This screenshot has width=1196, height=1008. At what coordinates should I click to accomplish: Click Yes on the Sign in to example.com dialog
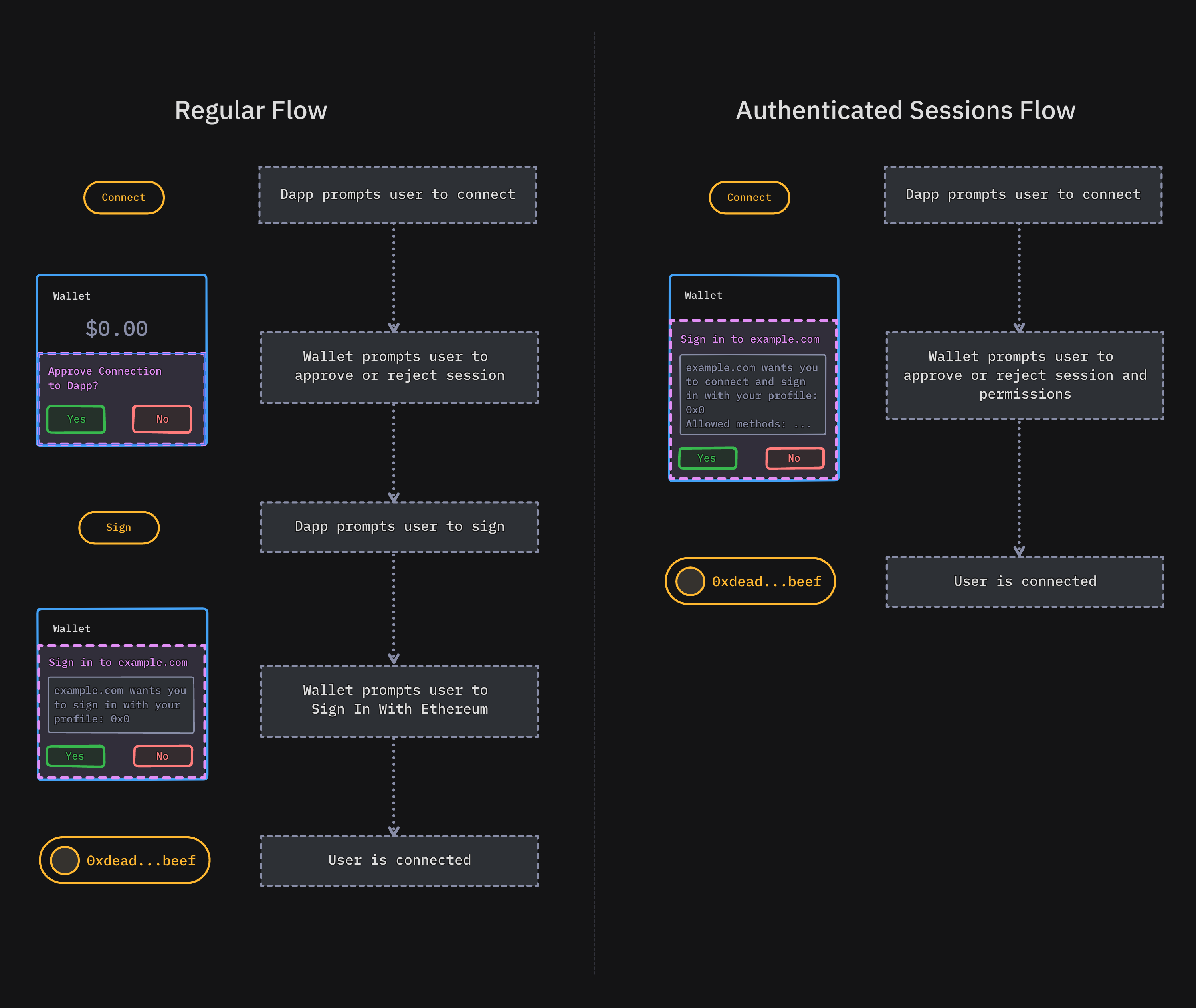75,756
